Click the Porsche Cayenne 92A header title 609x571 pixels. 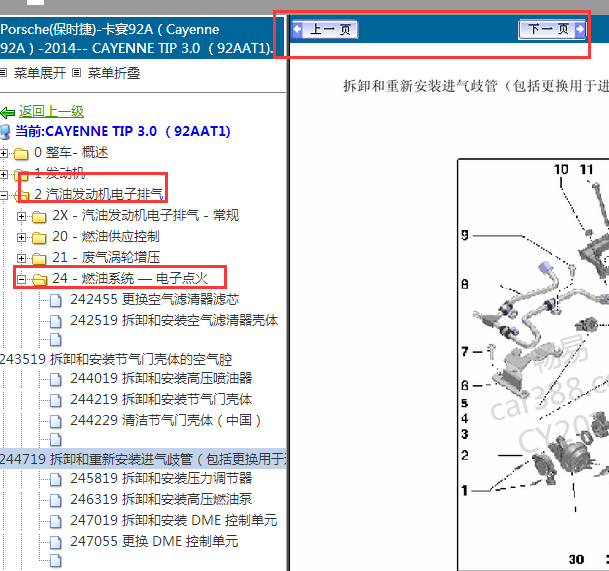tap(137, 38)
